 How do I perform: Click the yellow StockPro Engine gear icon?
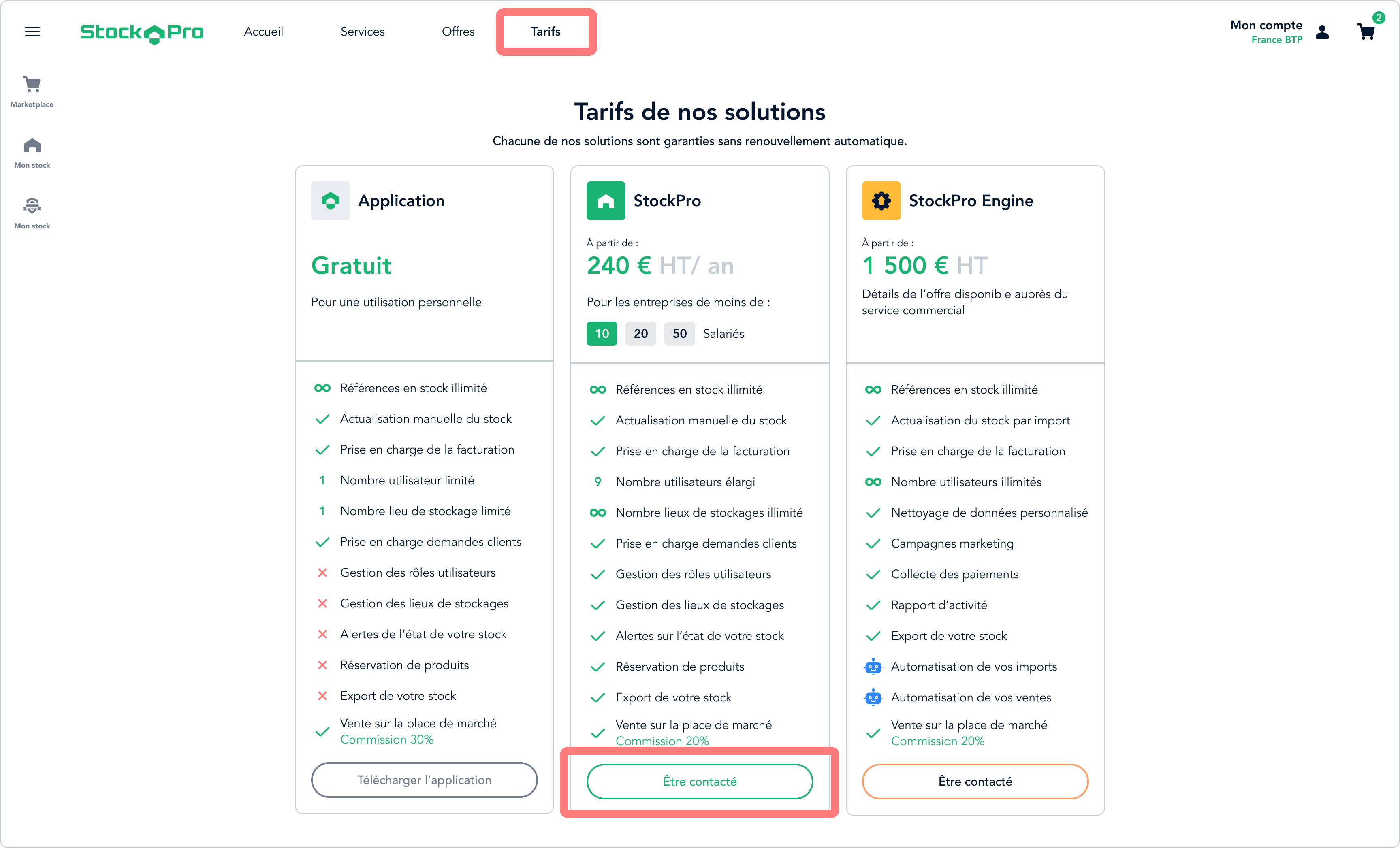point(881,201)
